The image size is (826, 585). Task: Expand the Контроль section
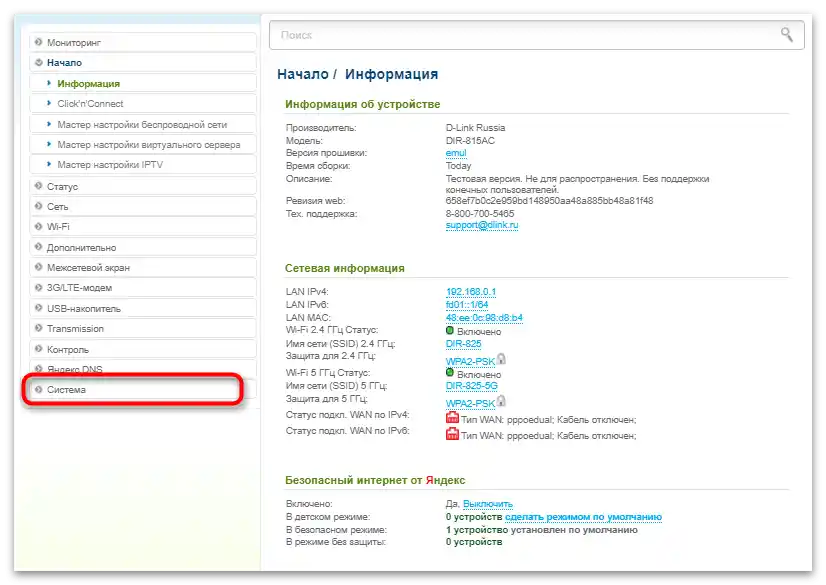(x=143, y=349)
